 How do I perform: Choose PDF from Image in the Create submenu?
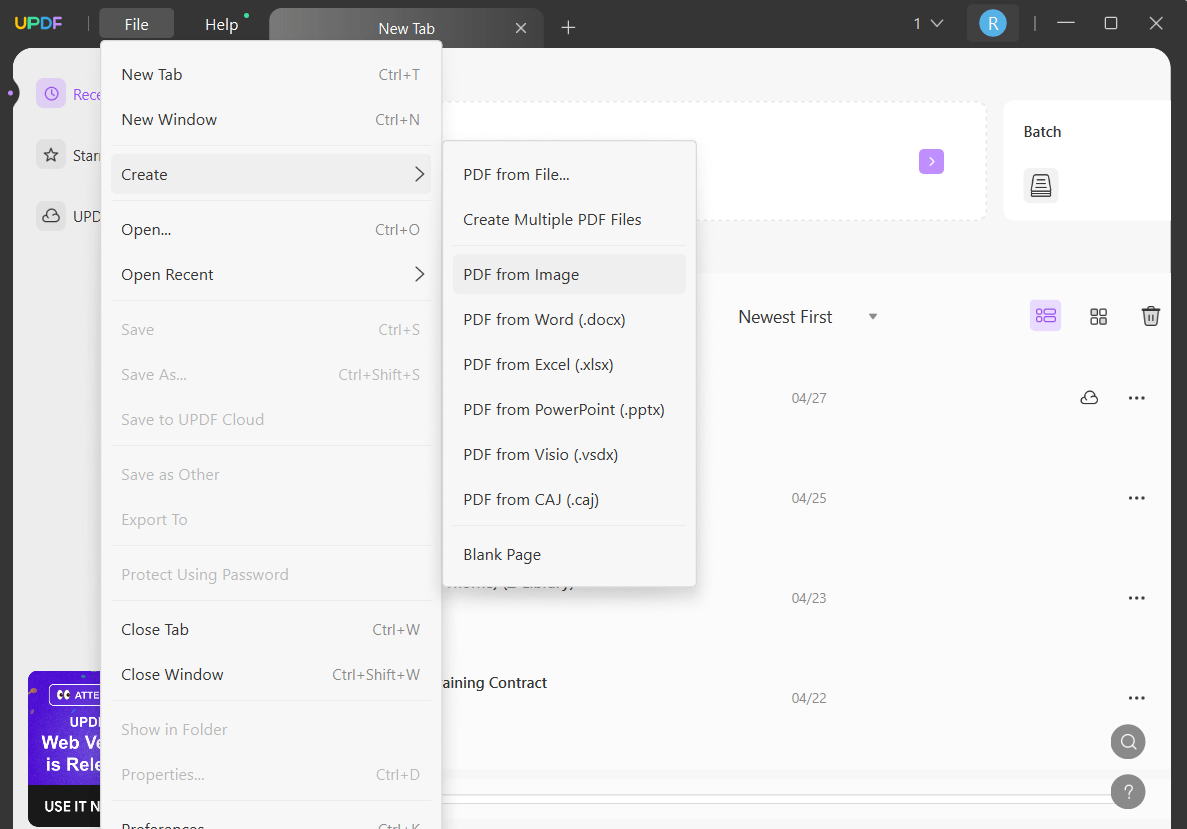pos(520,274)
